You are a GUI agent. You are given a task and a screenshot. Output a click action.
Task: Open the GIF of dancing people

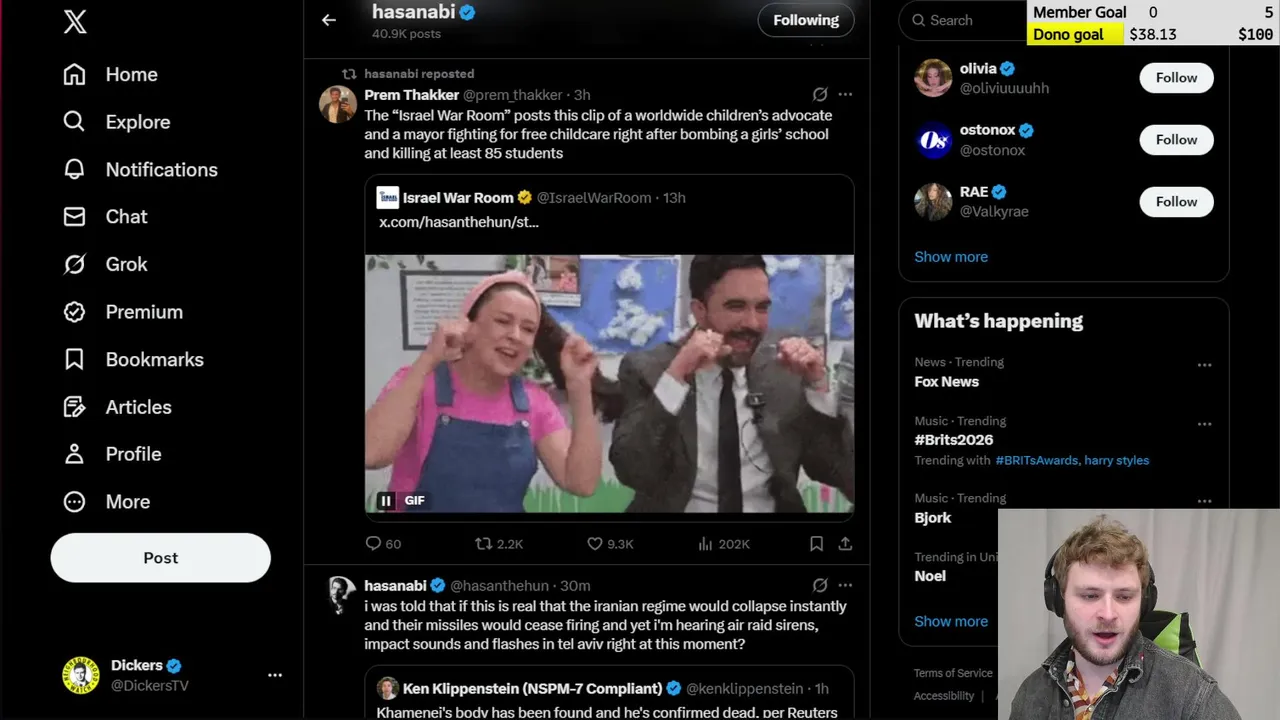(x=609, y=383)
